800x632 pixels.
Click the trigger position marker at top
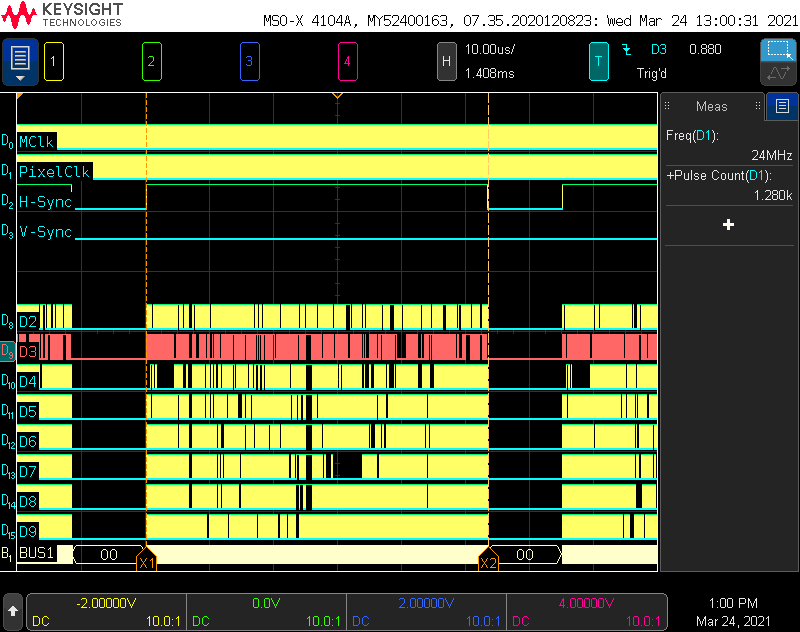pyautogui.click(x=337, y=96)
